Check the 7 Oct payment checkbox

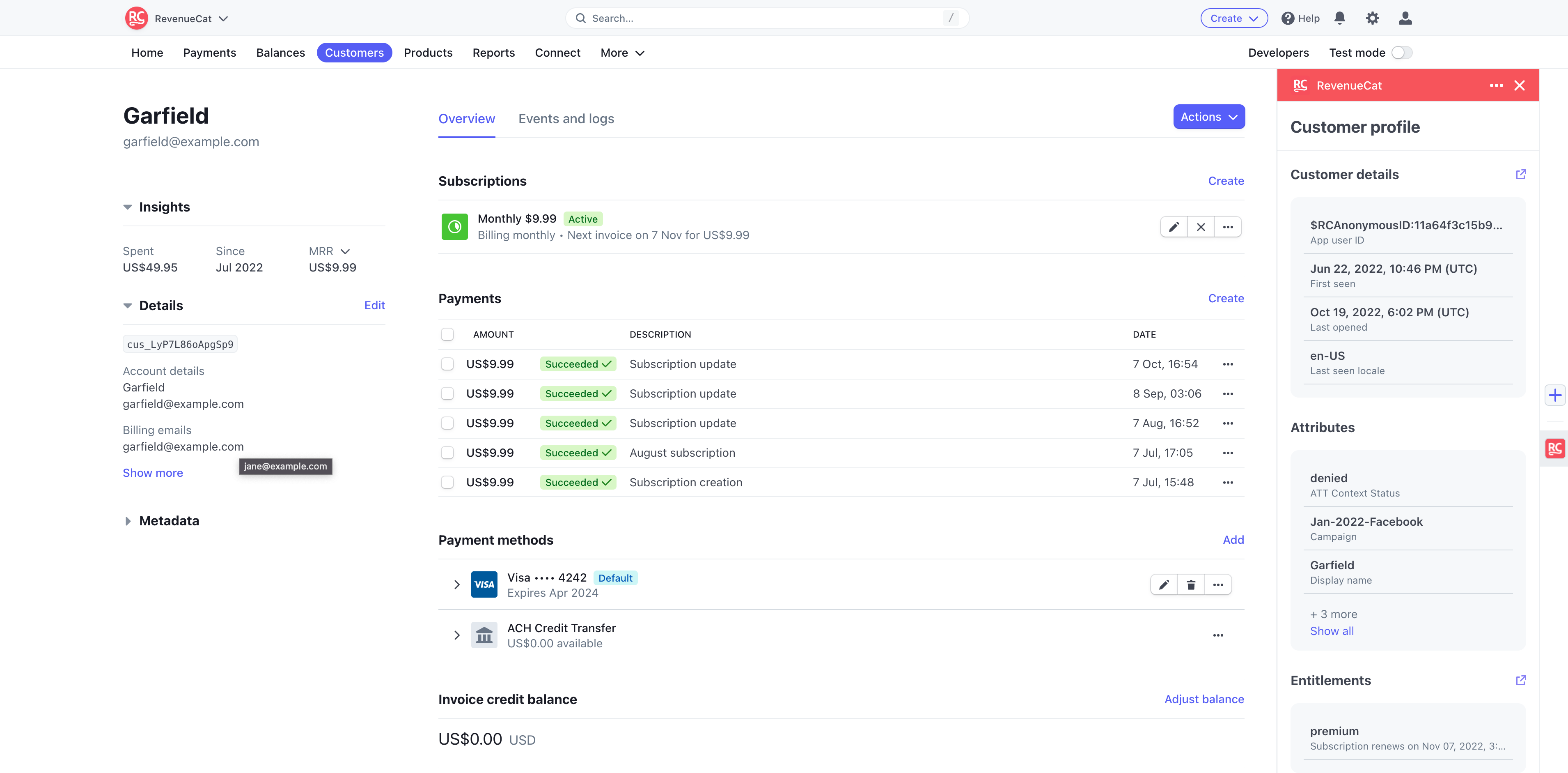pos(447,364)
